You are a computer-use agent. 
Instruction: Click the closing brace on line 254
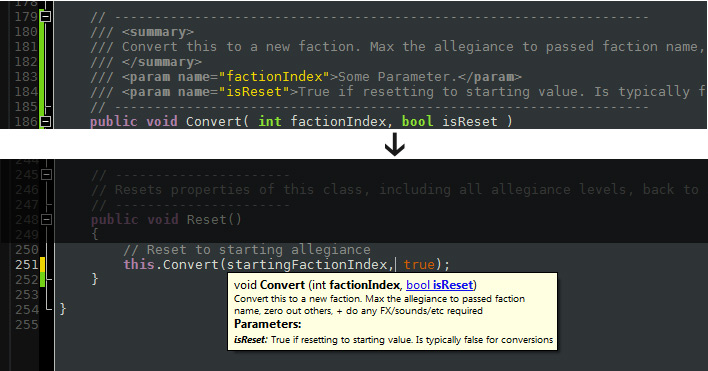(x=63, y=309)
